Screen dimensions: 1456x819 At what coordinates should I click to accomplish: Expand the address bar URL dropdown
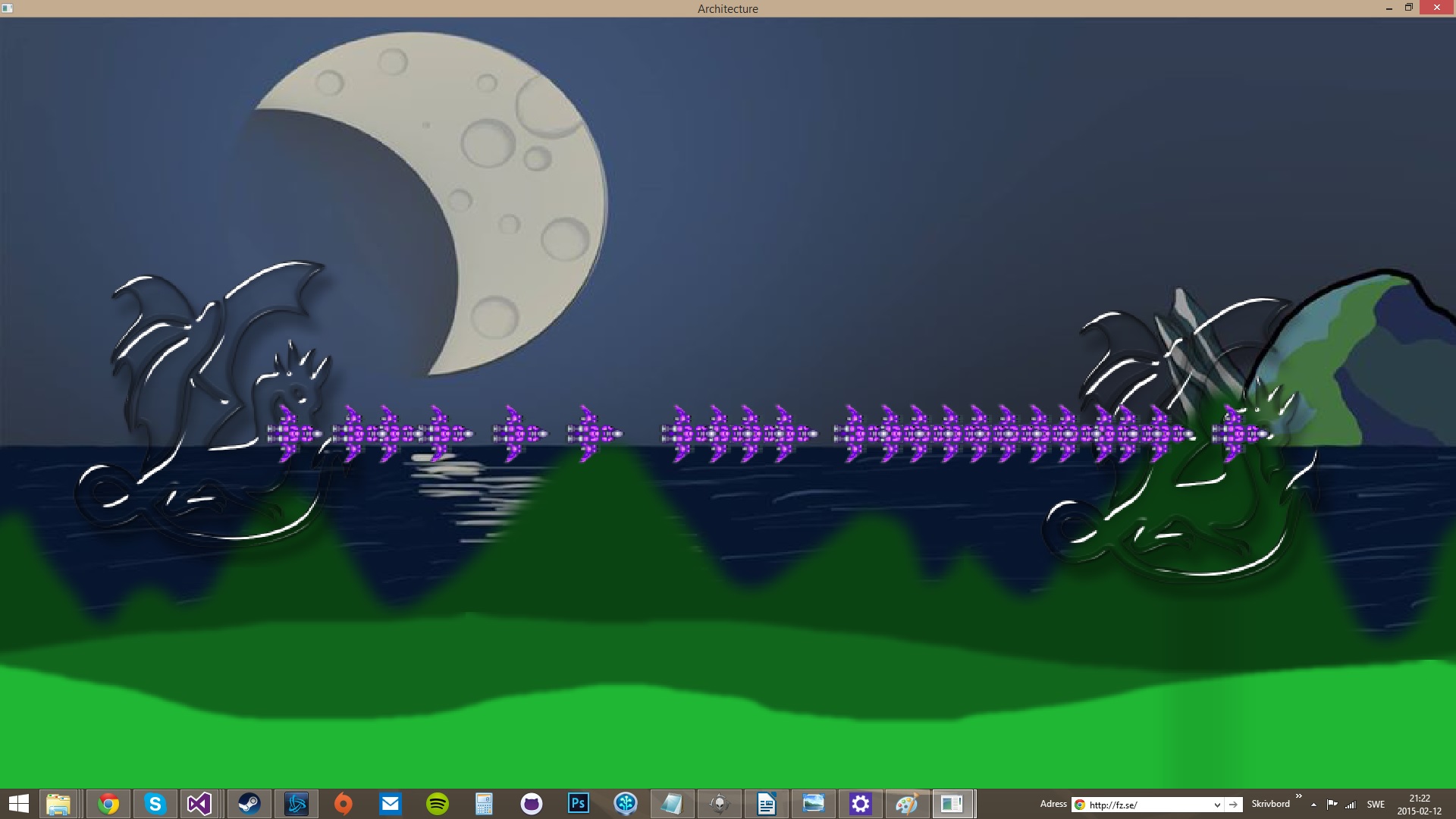1216,805
